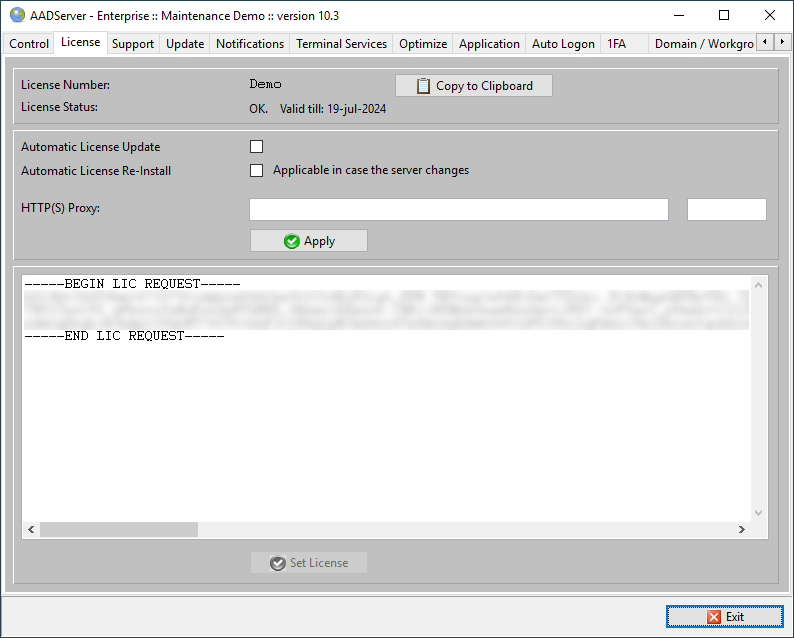The height and width of the screenshot is (638, 794).
Task: Click the proxy port input field
Action: click(x=726, y=209)
